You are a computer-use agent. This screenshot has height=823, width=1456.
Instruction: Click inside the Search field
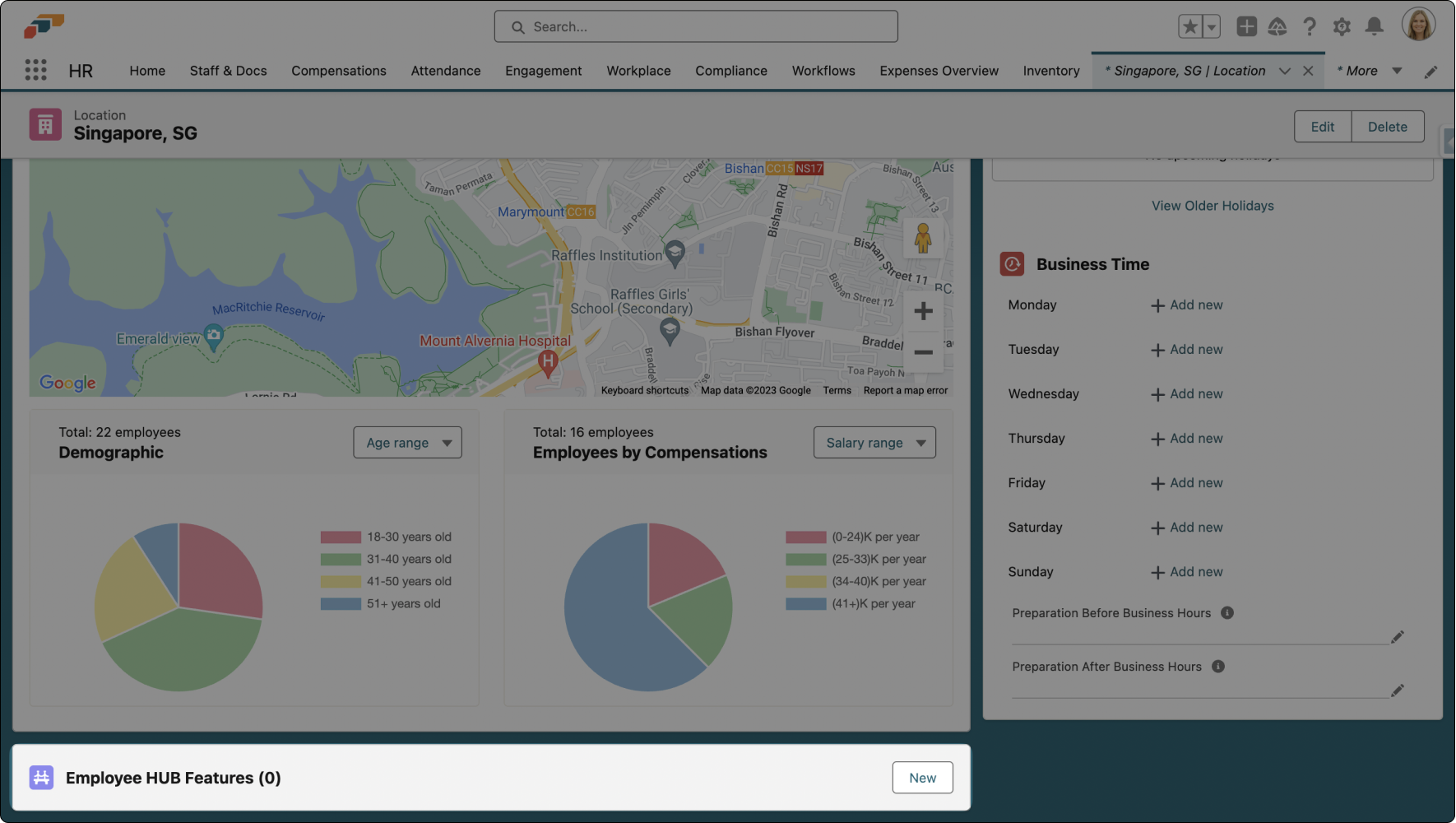pyautogui.click(x=696, y=26)
